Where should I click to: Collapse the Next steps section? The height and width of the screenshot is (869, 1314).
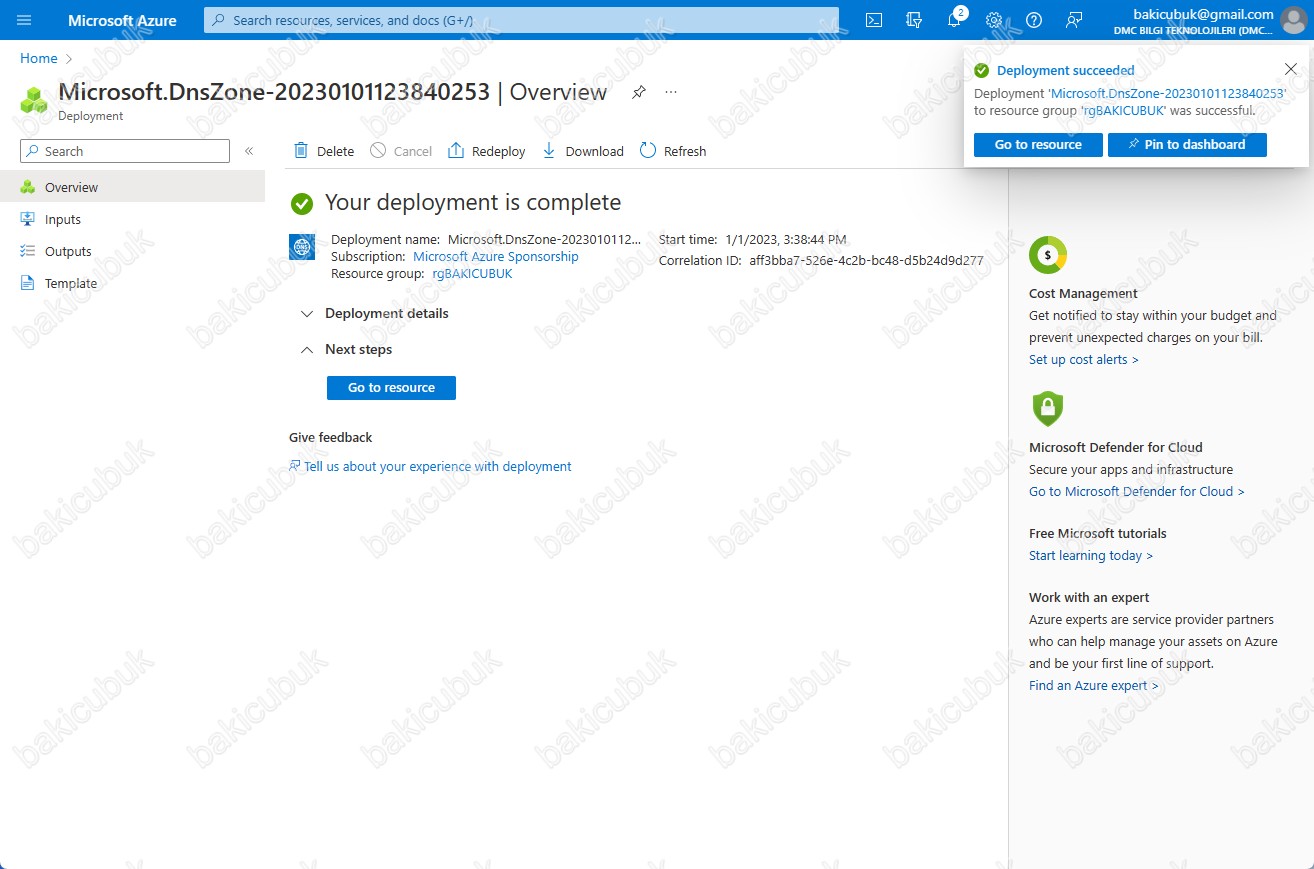point(347,349)
